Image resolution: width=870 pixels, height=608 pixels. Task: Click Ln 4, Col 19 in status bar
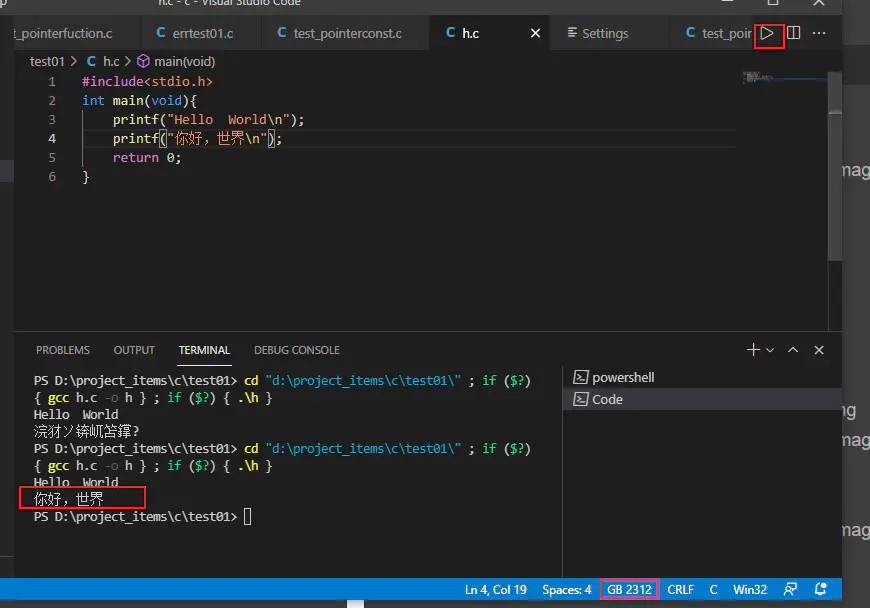pyautogui.click(x=495, y=589)
